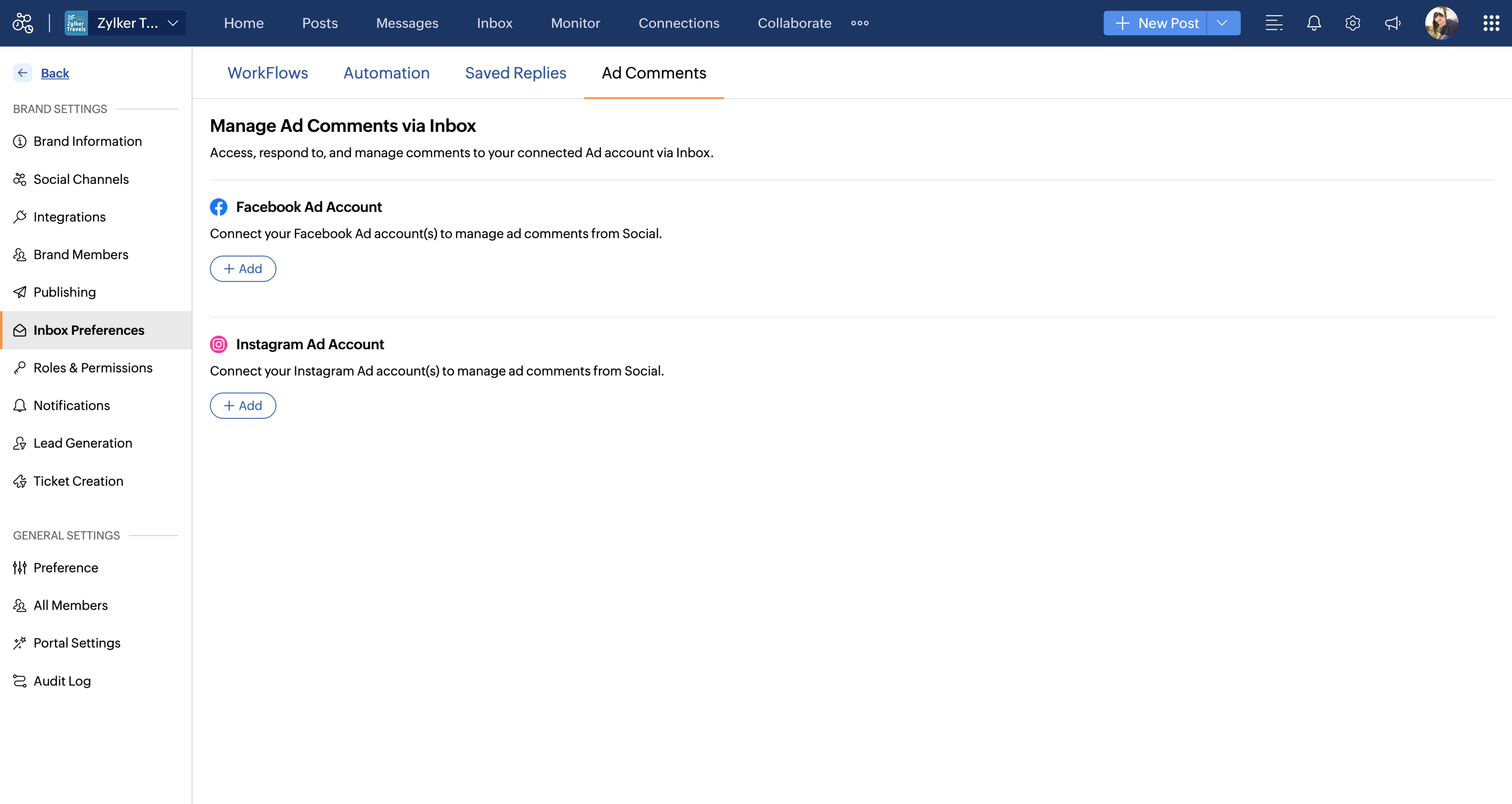Open the Automation tab

pyautogui.click(x=386, y=73)
